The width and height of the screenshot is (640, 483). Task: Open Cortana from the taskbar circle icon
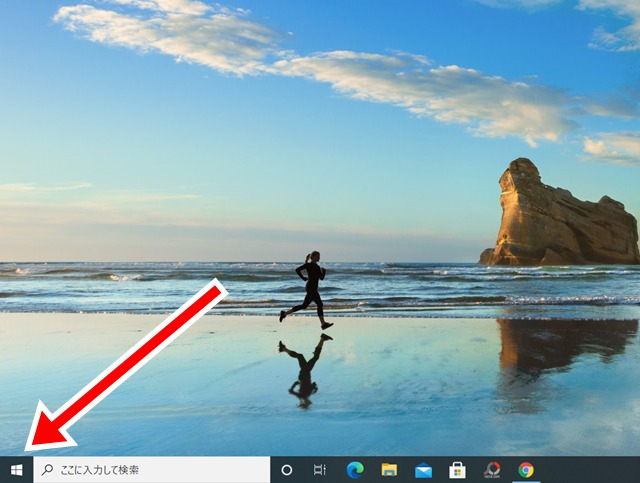pyautogui.click(x=287, y=470)
